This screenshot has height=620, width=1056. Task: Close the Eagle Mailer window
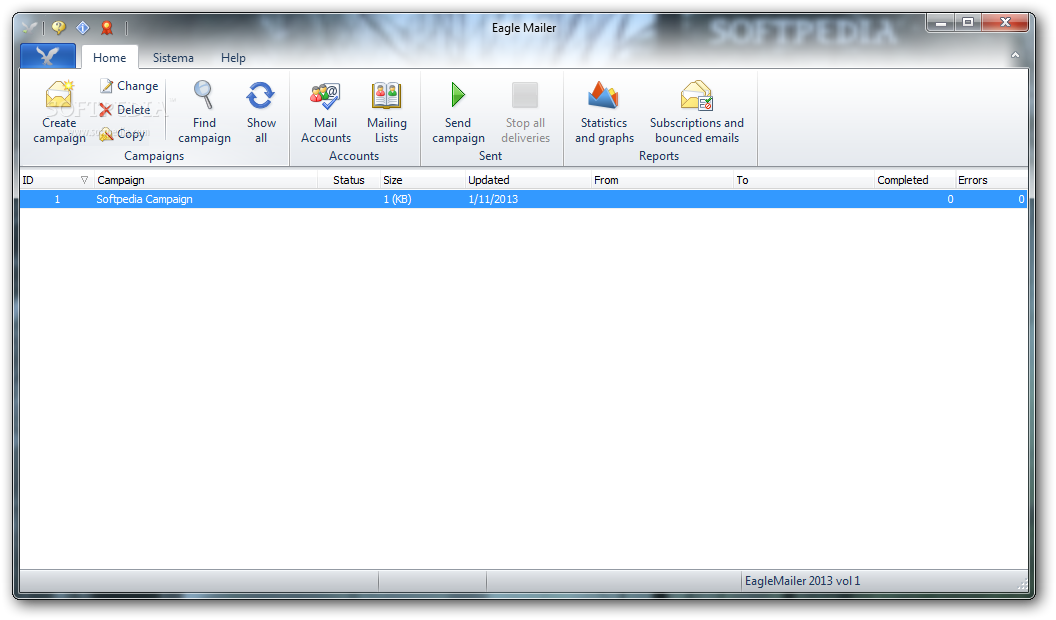point(1005,23)
